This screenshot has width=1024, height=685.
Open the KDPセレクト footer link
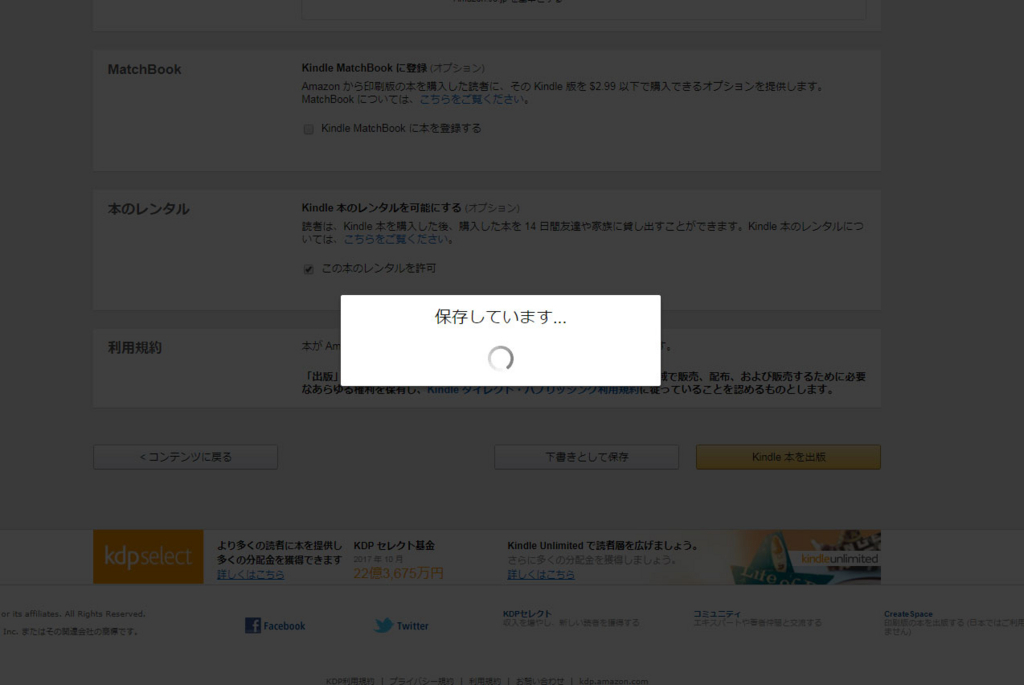pyautogui.click(x=527, y=614)
